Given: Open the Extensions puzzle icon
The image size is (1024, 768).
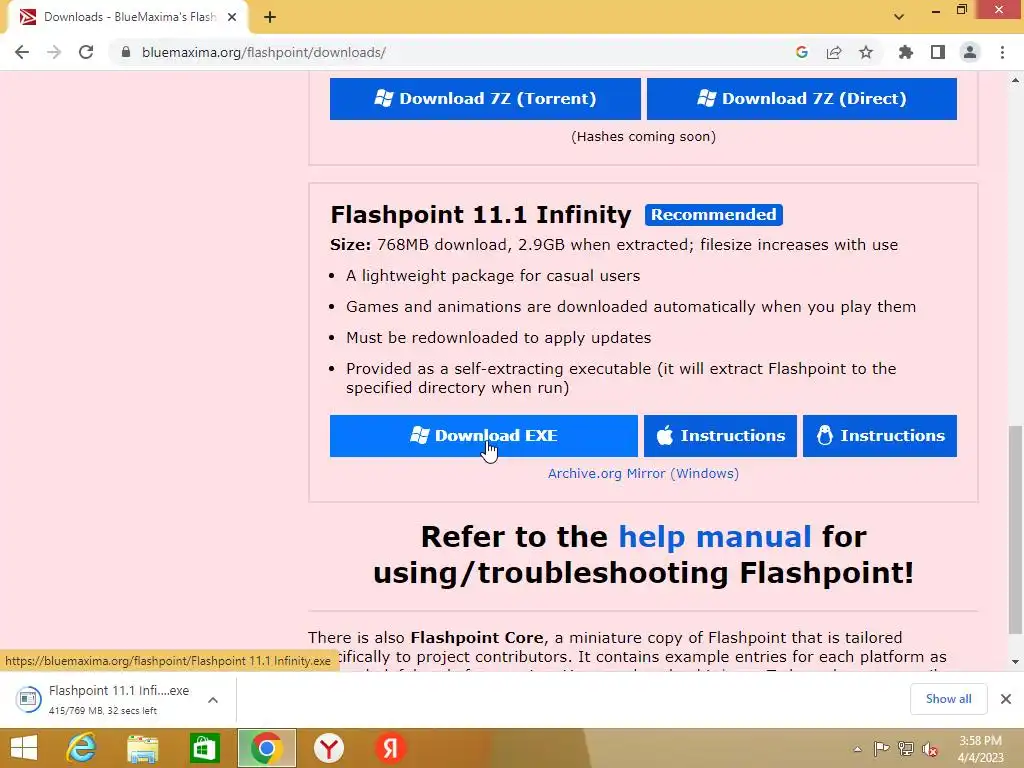Looking at the screenshot, I should pos(906,52).
